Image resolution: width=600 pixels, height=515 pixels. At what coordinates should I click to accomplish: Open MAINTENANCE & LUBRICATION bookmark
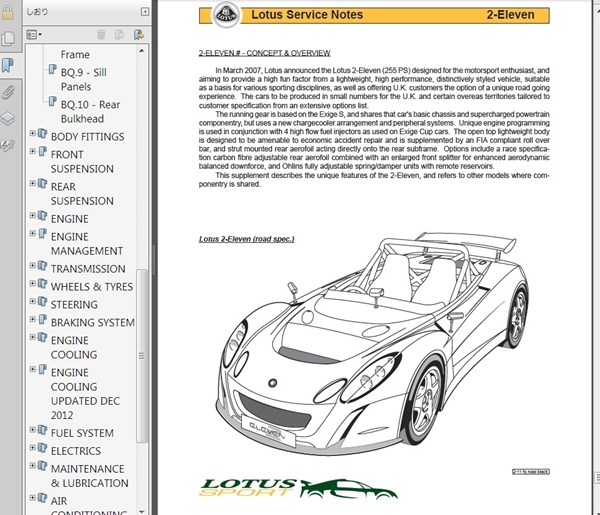pos(90,476)
